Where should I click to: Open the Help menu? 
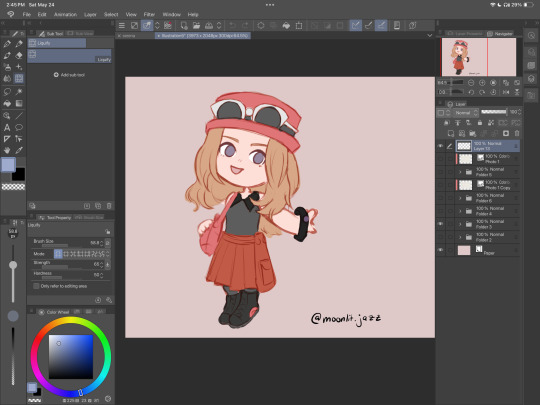pos(193,14)
